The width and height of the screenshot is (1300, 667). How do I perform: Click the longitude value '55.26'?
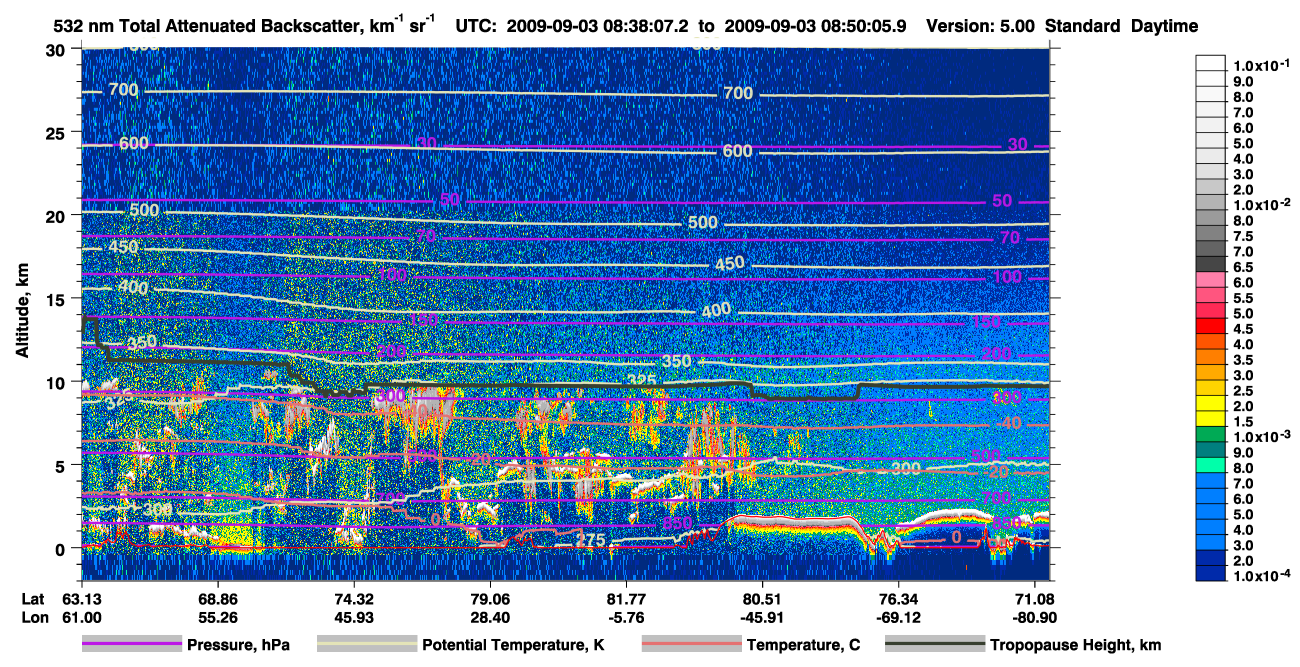(217, 617)
